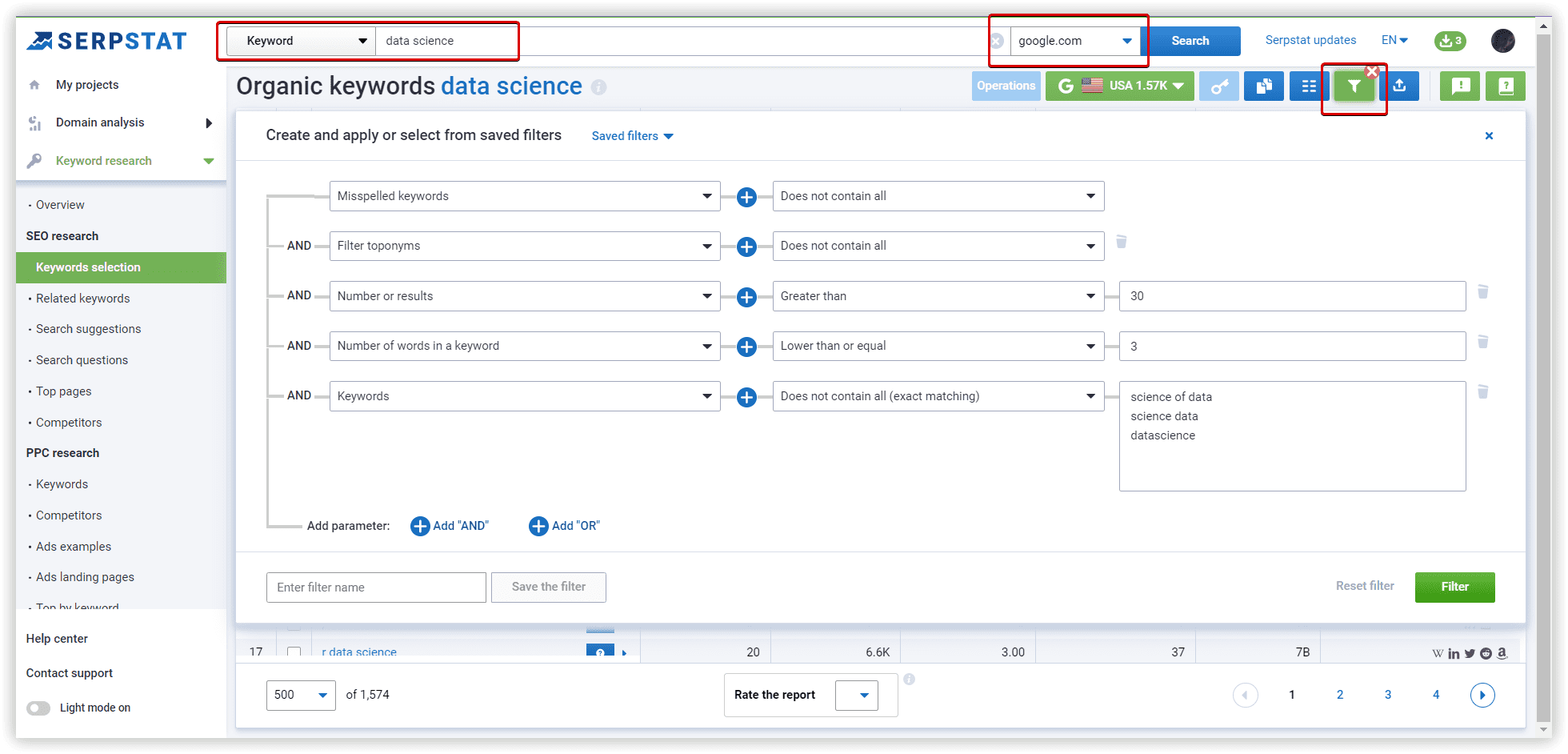Screen dimensions: 1568x754
Task: Click the Serpstat logo
Action: pos(106,41)
